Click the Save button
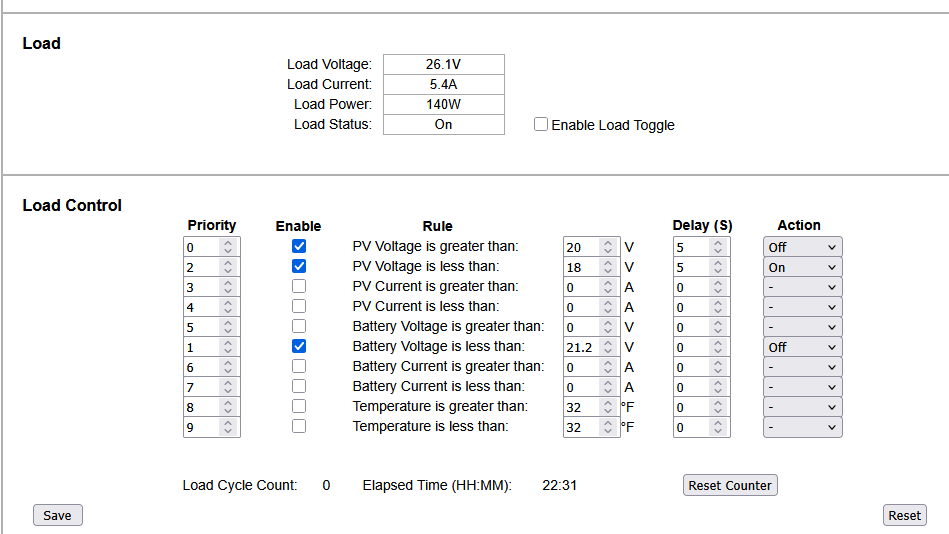Image resolution: width=949 pixels, height=534 pixels. click(57, 515)
